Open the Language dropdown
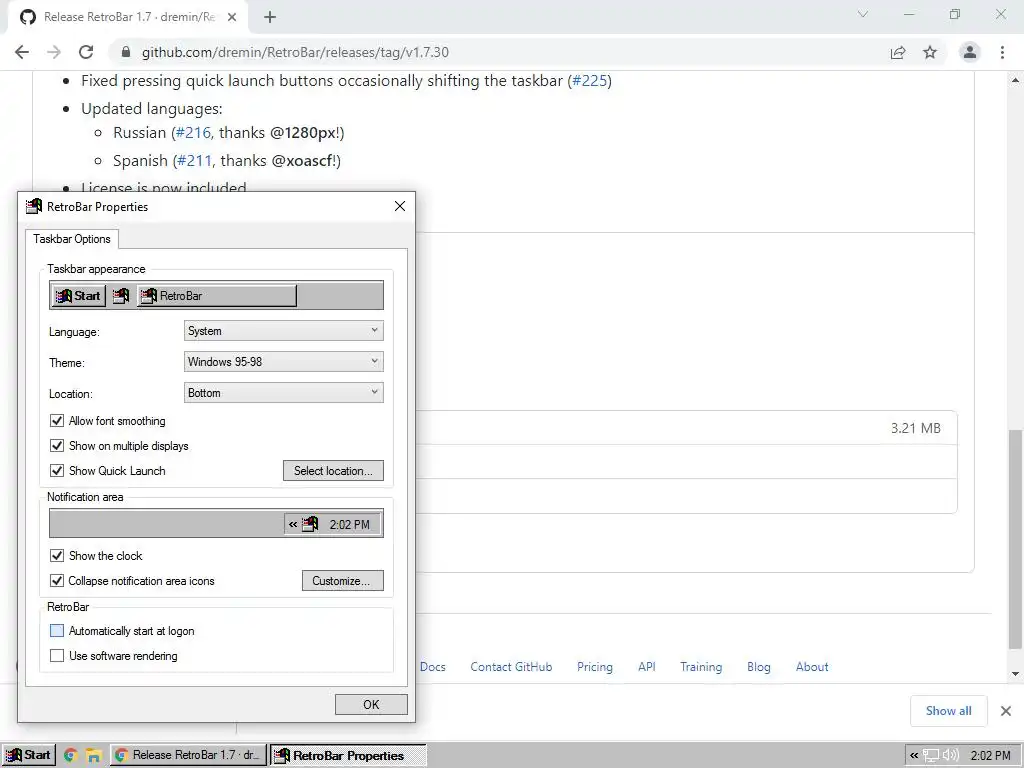This screenshot has width=1024, height=768. point(283,330)
